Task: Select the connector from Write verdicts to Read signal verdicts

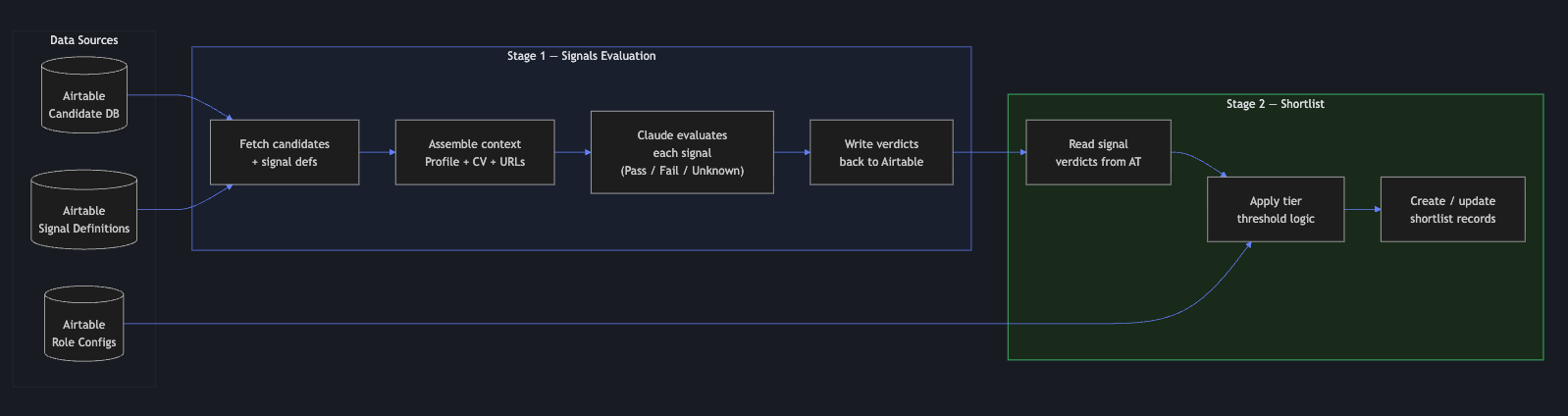Action: (989, 152)
